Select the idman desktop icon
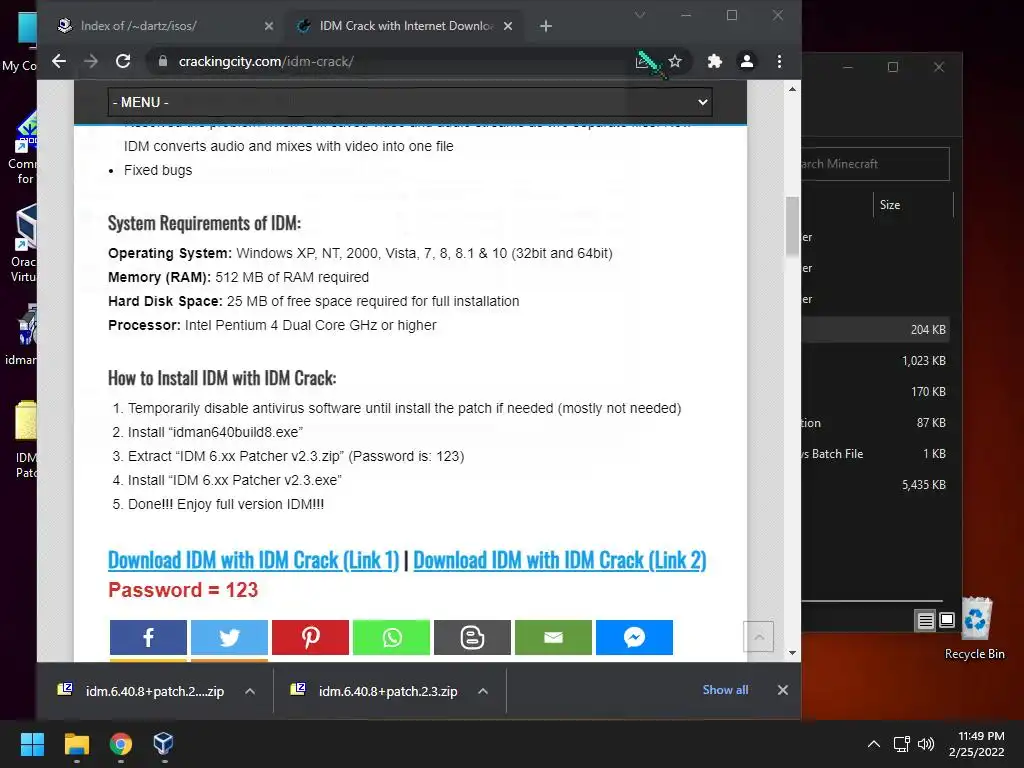Image resolution: width=1024 pixels, height=768 pixels. point(22,334)
